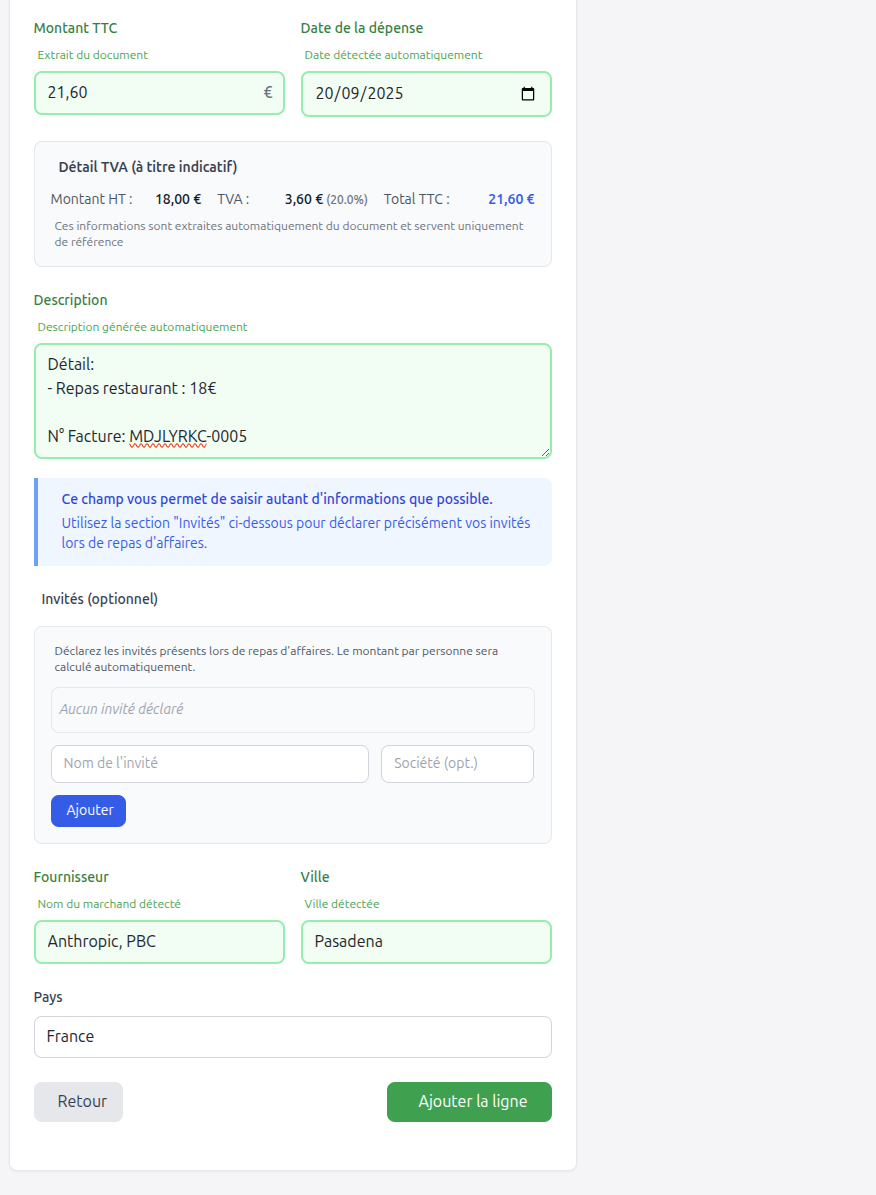Image resolution: width=876 pixels, height=1195 pixels.
Task: Click the underlined invoice number MDJLYRKC
Action: [167, 436]
